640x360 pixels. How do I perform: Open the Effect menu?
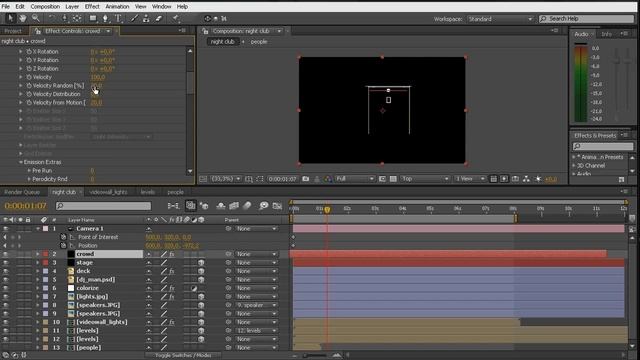click(92, 7)
